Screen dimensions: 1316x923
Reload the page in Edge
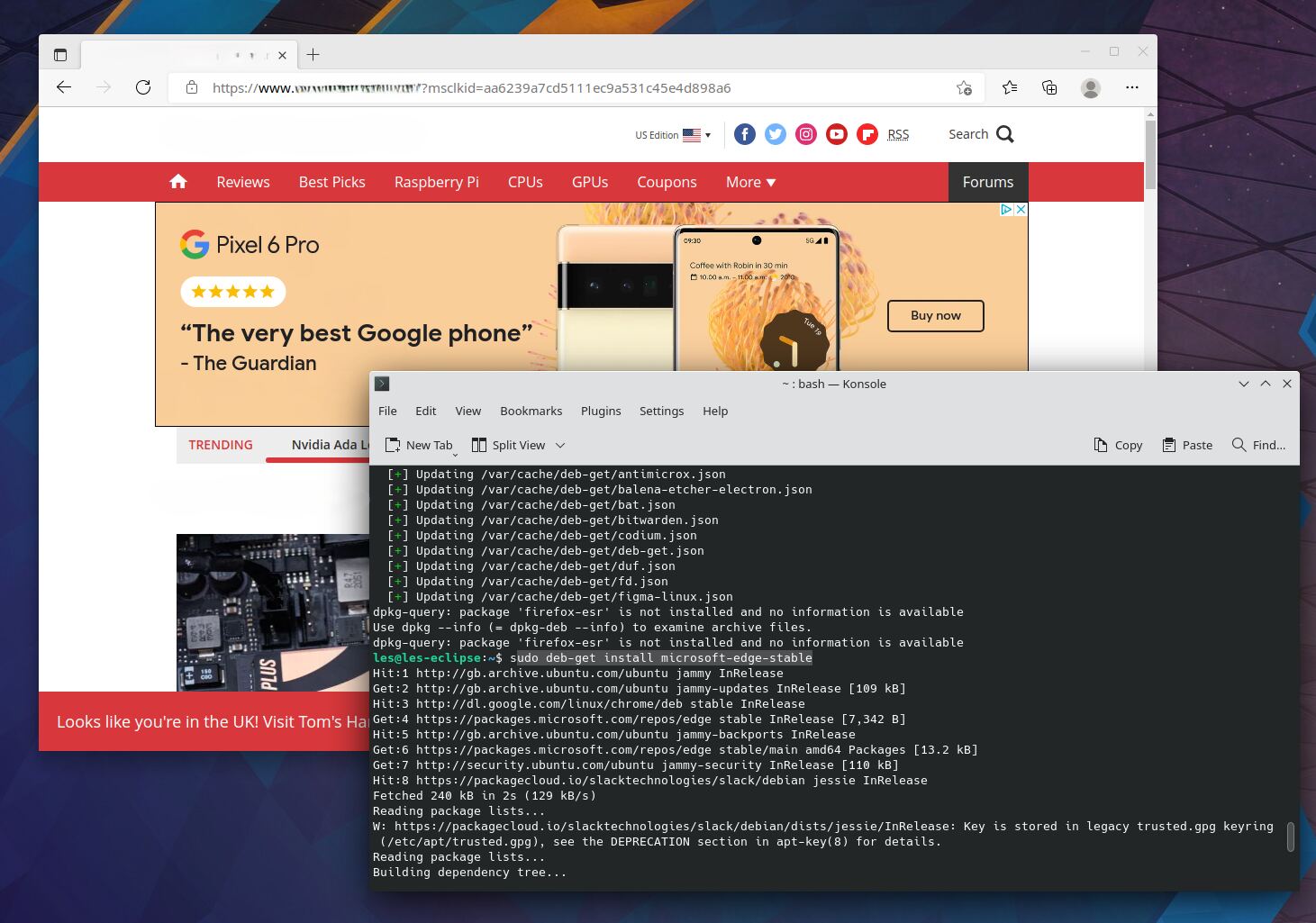coord(143,87)
